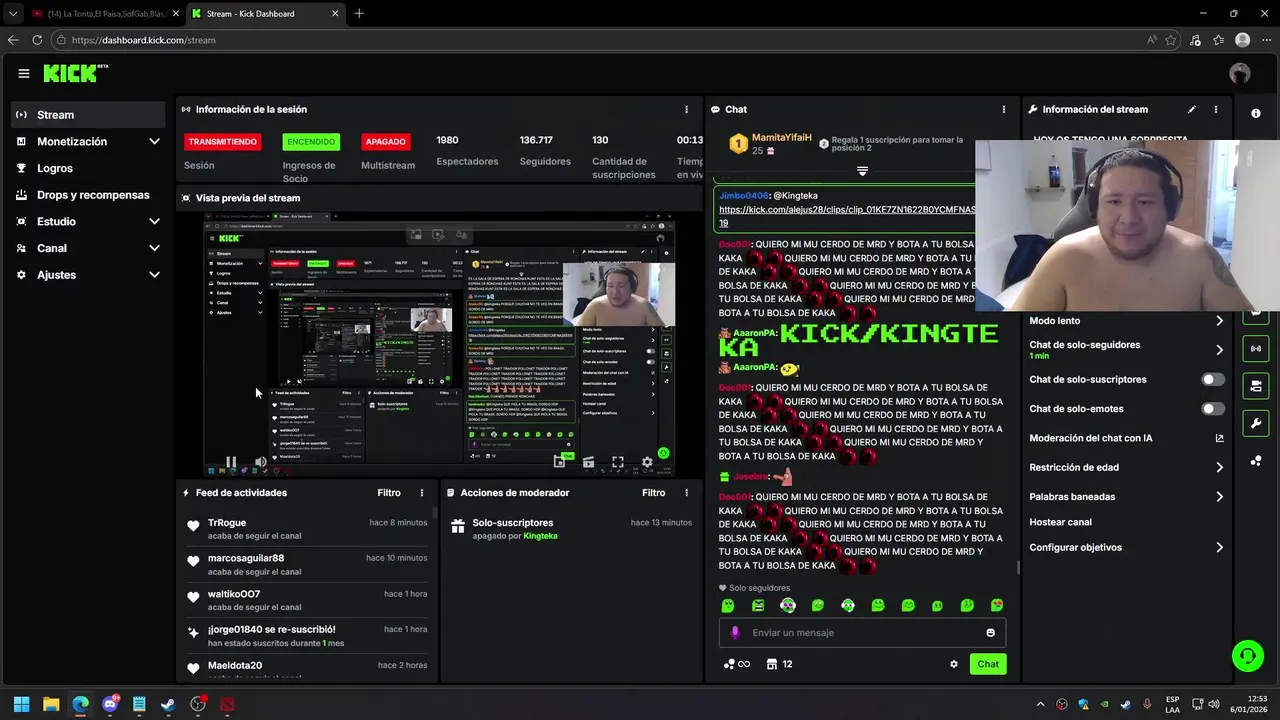Open Feed de actividades three-dot menu
The height and width of the screenshot is (720, 1280).
tap(422, 493)
